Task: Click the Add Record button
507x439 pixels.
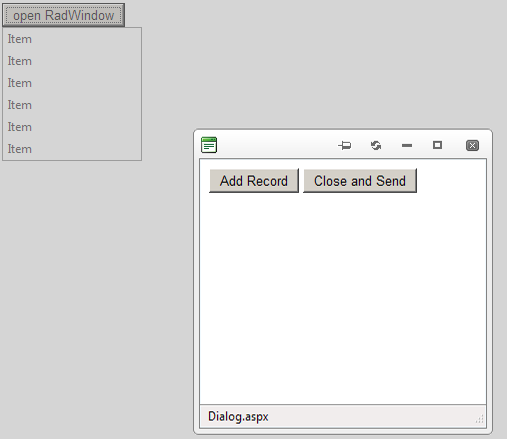Action: [x=254, y=181]
